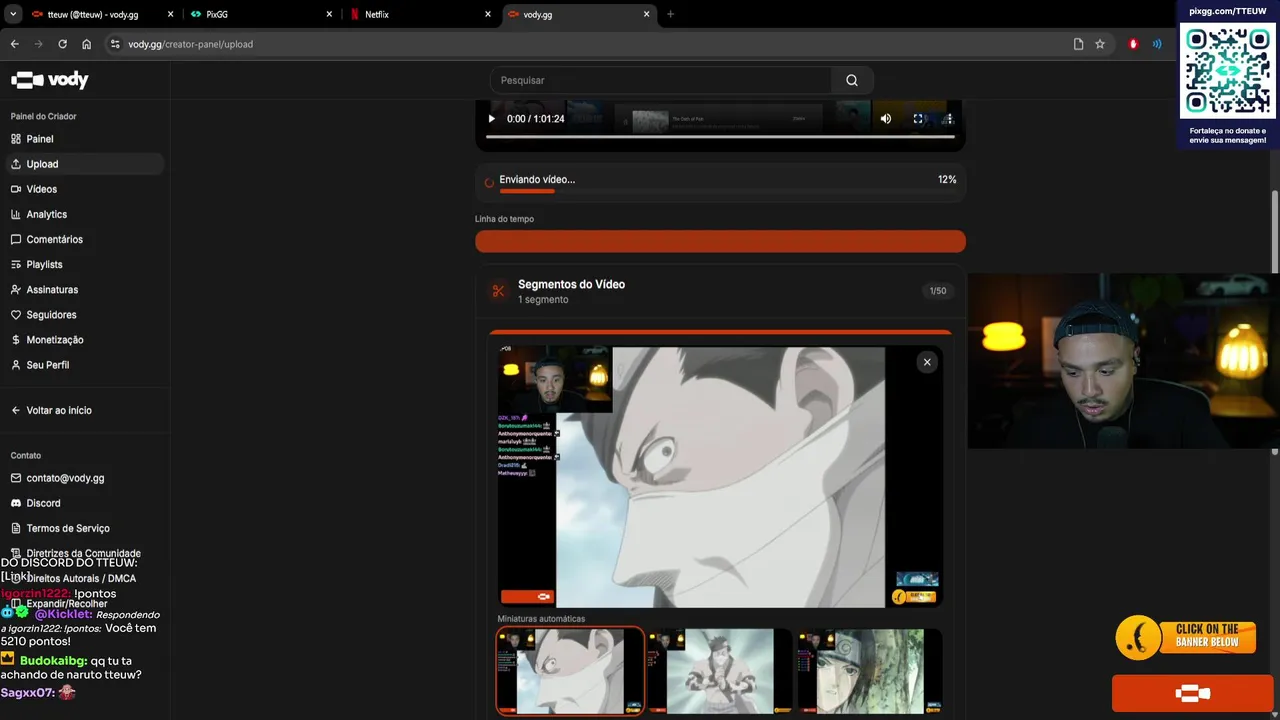
Task: Click the Click on the banner below overlay
Action: pos(1186,638)
